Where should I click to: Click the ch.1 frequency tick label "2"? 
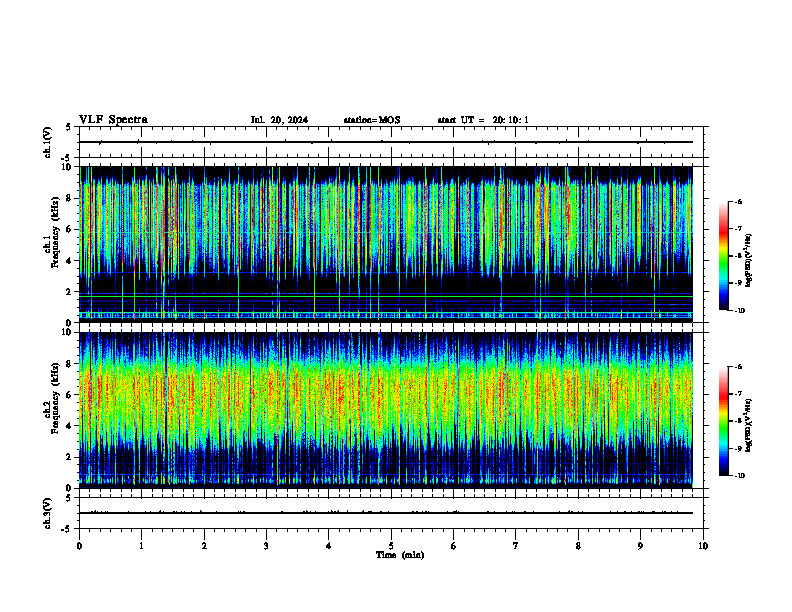[x=70, y=292]
